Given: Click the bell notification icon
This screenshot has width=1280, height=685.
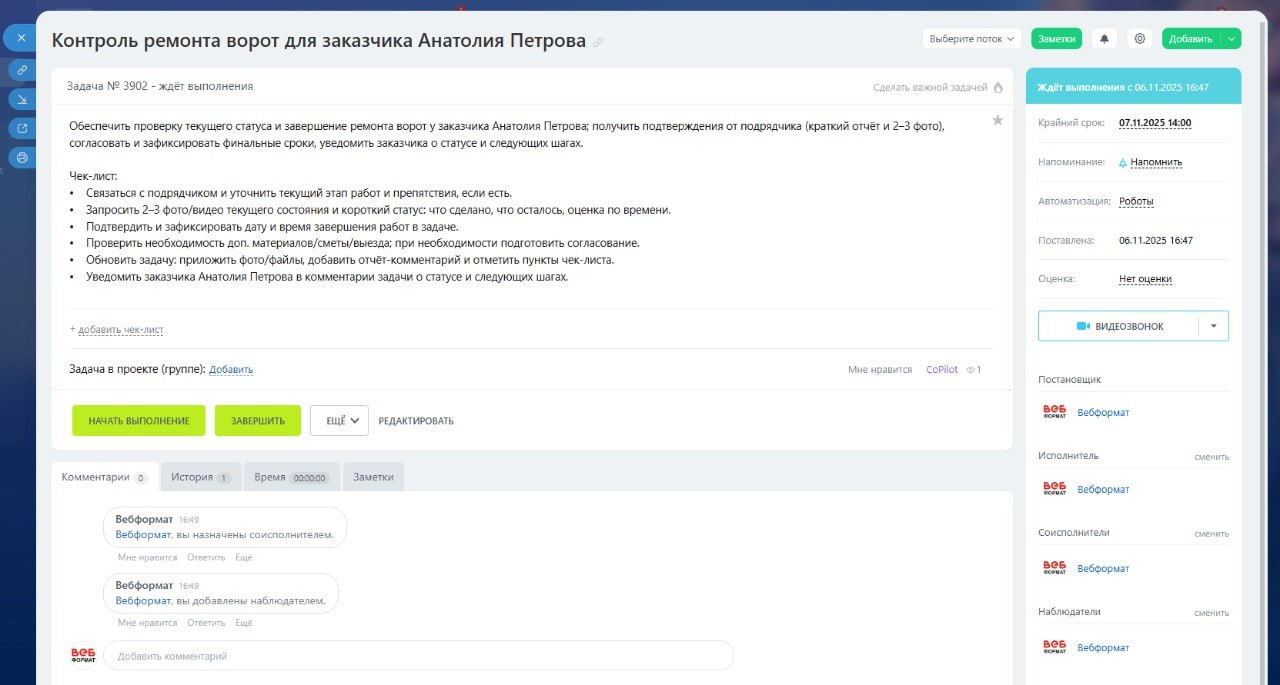Looking at the screenshot, I should pos(1104,39).
